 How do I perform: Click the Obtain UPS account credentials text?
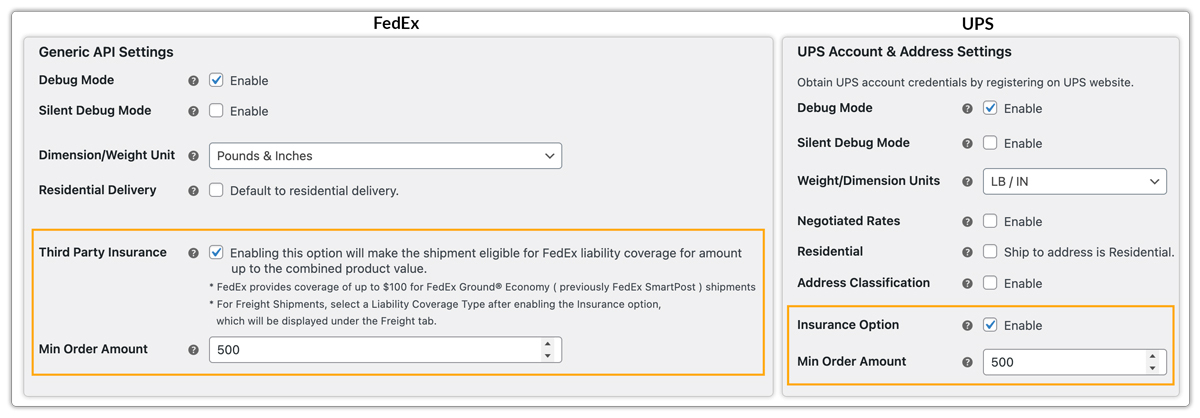pyautogui.click(x=965, y=82)
